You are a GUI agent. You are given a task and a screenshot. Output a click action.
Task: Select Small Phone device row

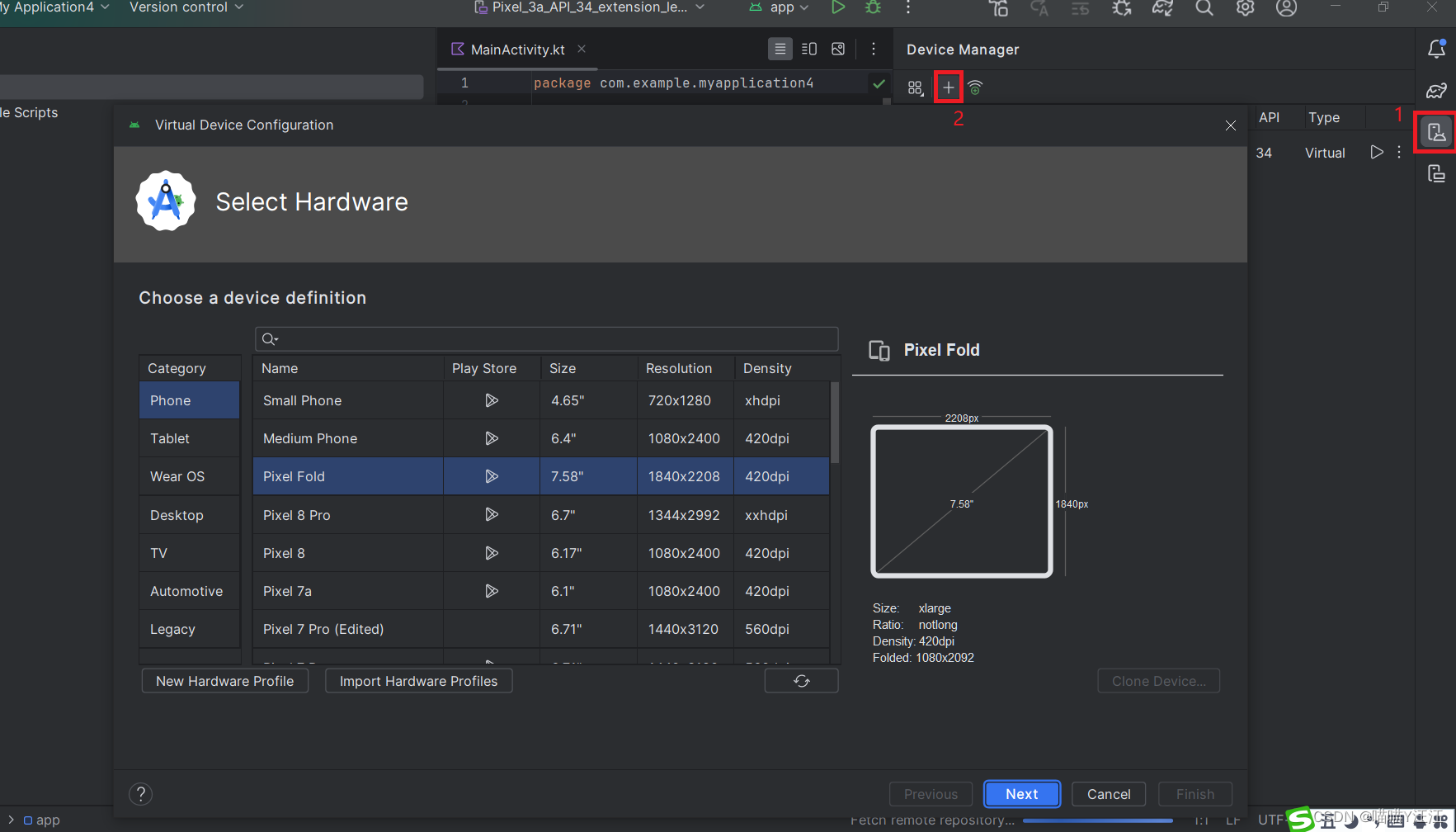coord(541,400)
